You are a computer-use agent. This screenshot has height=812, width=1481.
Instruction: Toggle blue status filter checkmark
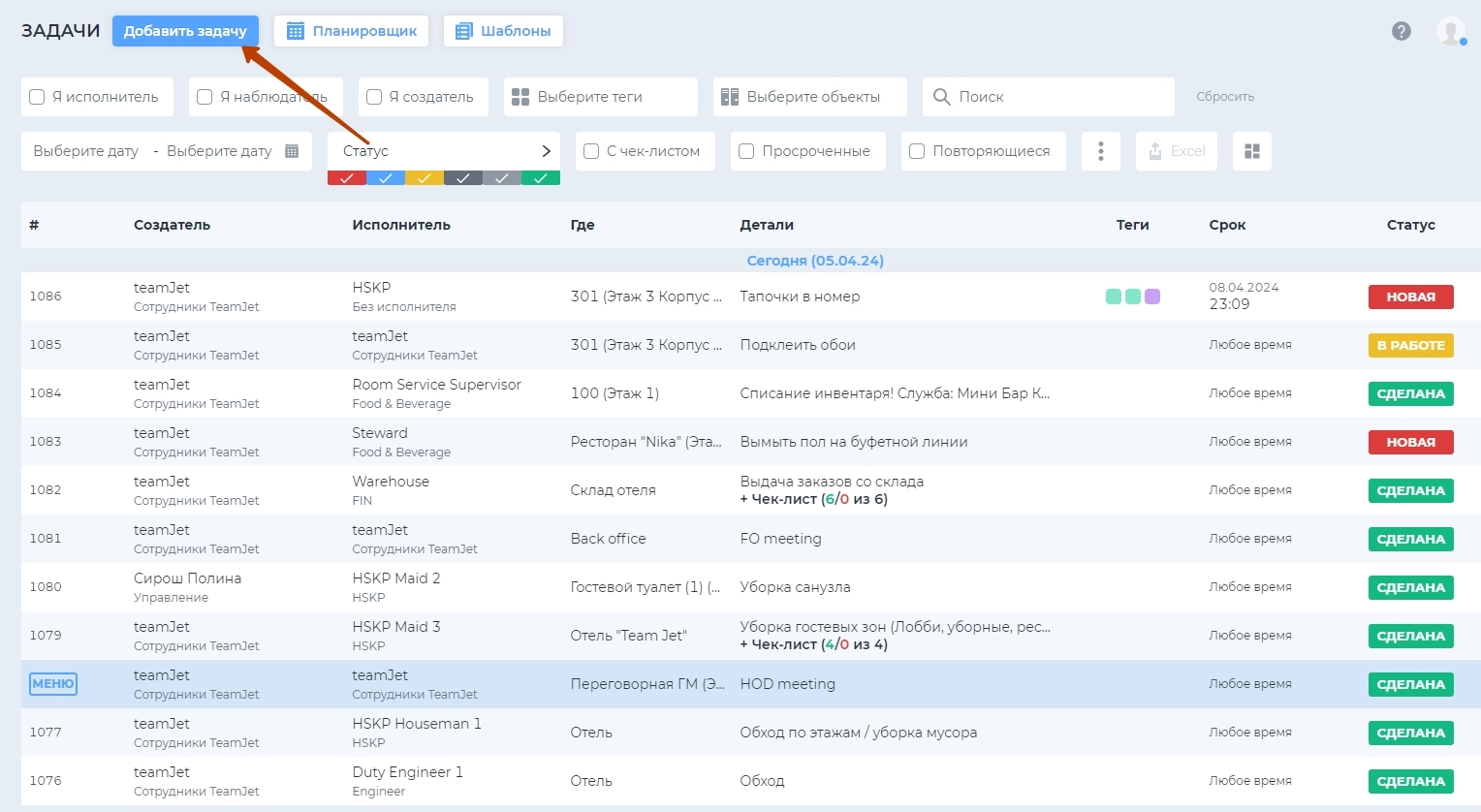pyautogui.click(x=386, y=177)
